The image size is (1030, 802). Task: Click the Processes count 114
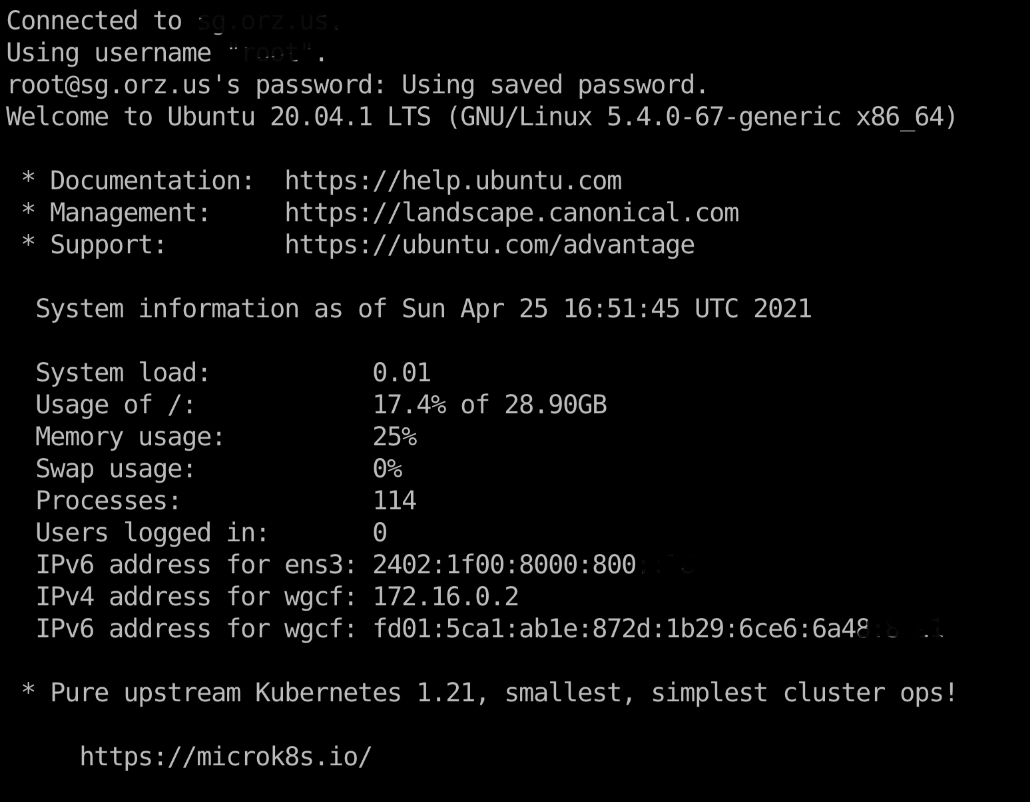(394, 501)
